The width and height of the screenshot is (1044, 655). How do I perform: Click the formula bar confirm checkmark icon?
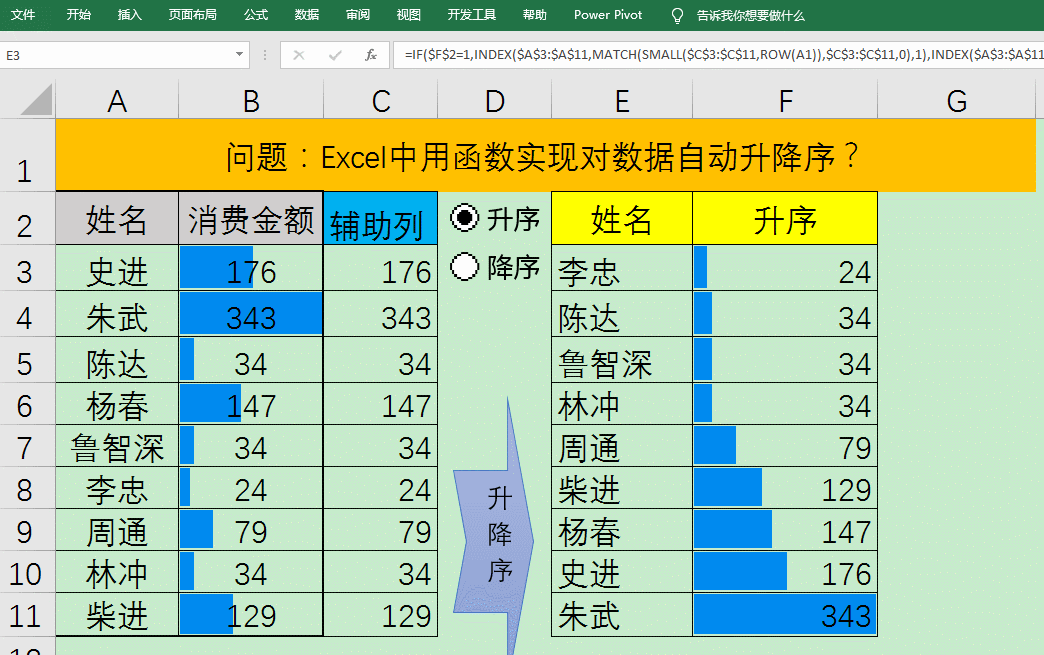point(335,55)
